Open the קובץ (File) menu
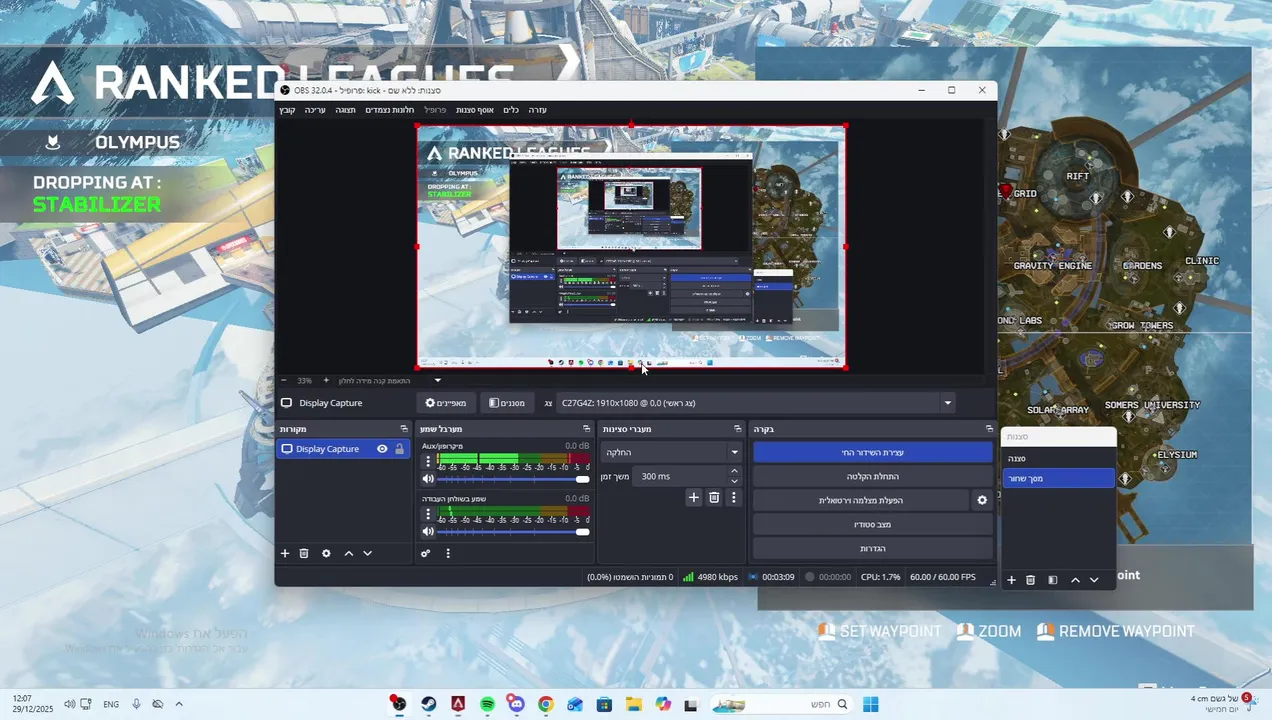Screen dimensions: 1272x720 pos(287,110)
